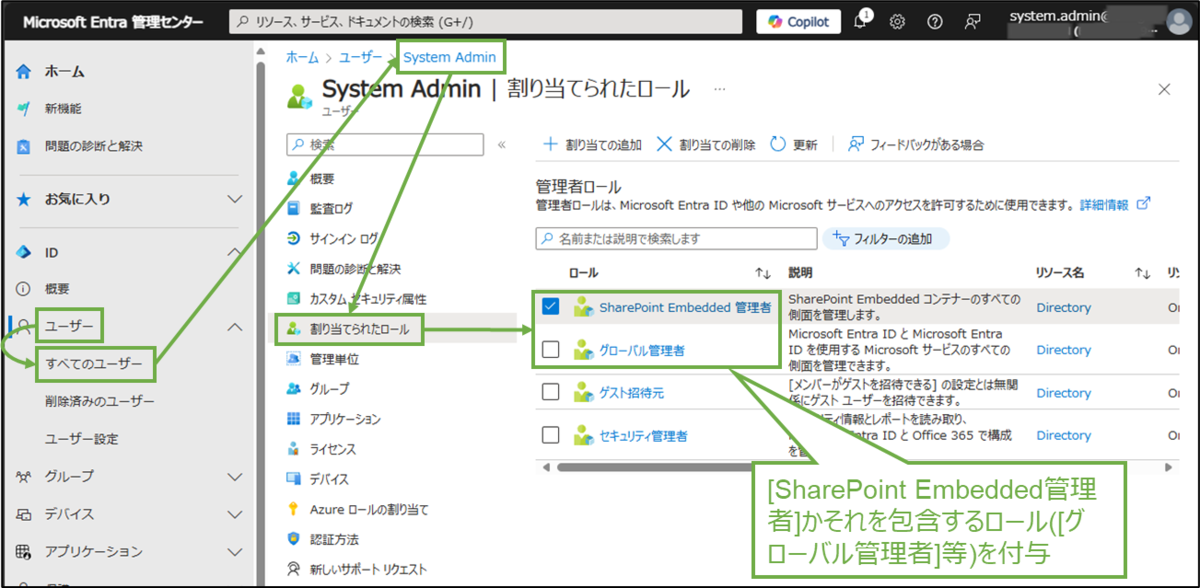Click the System Admin breadcrumb link

(x=450, y=58)
